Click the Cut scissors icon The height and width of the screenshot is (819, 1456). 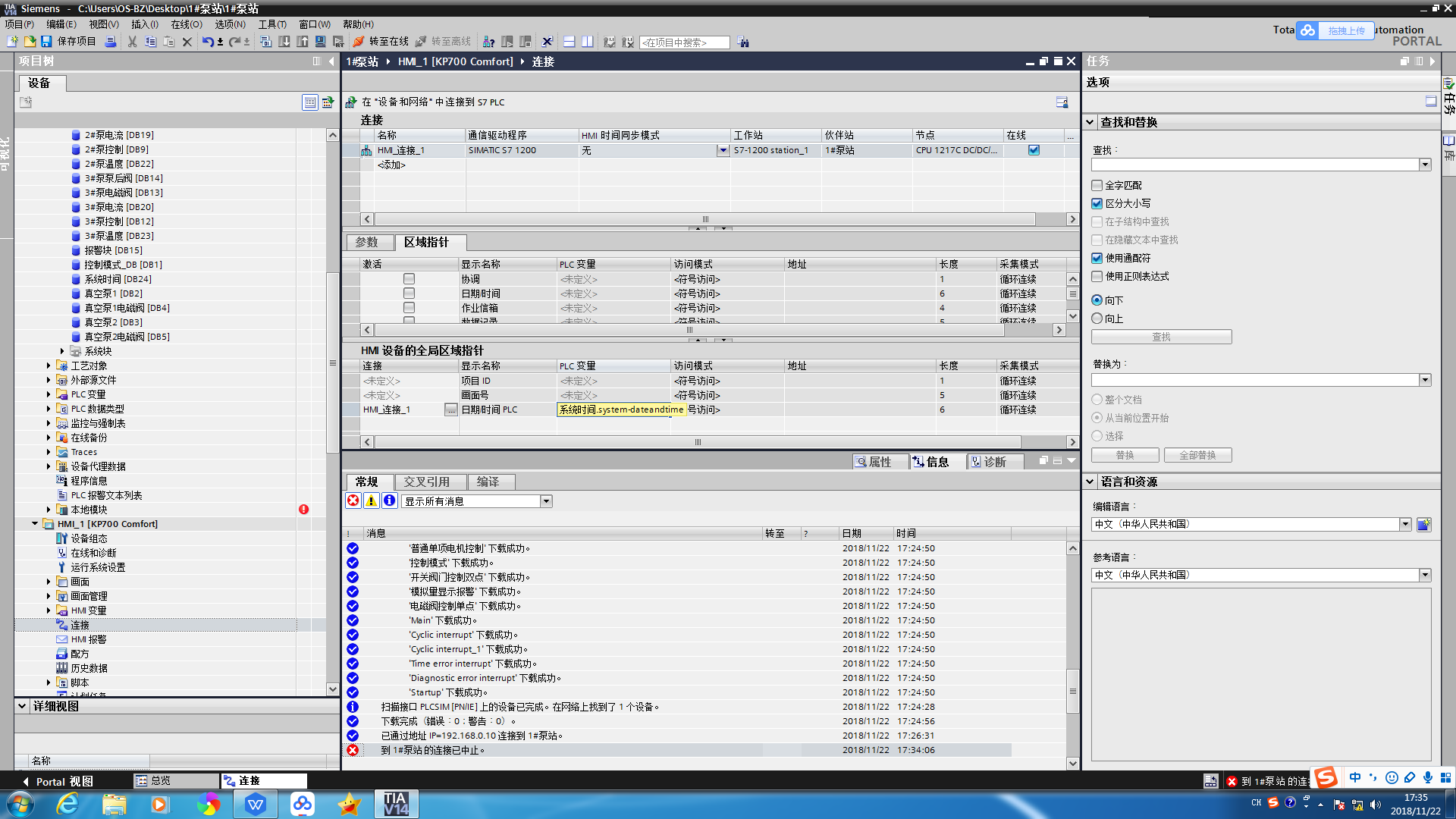point(132,42)
